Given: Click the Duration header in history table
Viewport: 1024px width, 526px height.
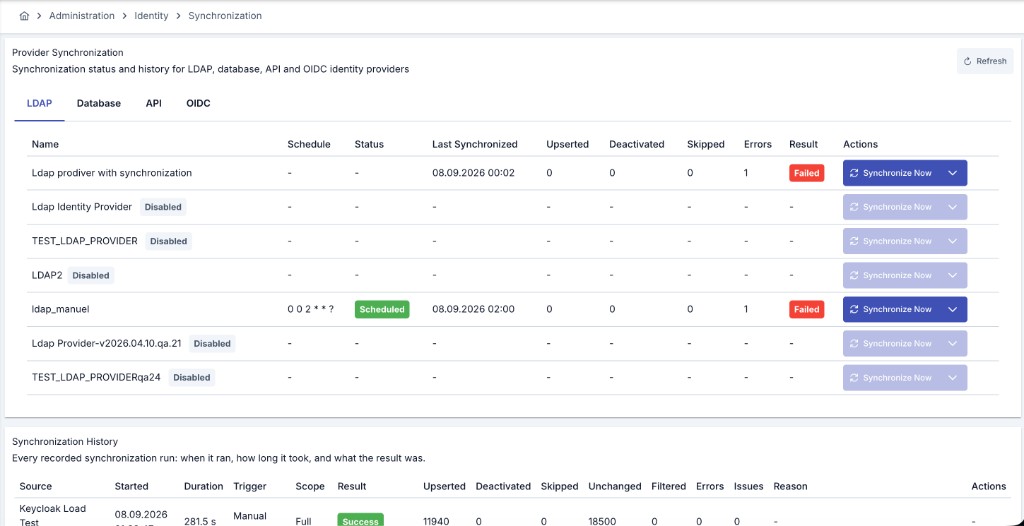Looking at the screenshot, I should (x=204, y=486).
